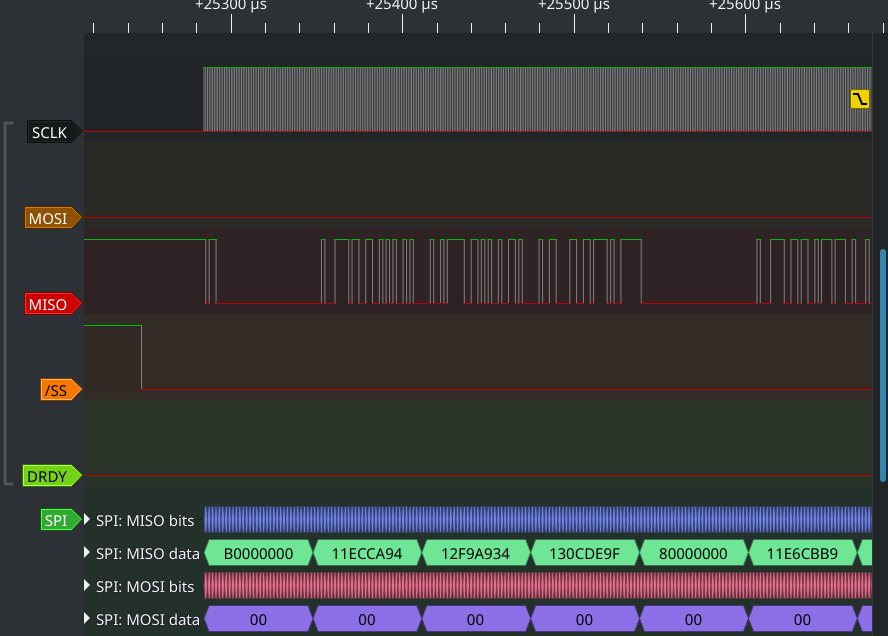
Task: Collapse the SPI: MOSI bits row
Action: (x=87, y=585)
